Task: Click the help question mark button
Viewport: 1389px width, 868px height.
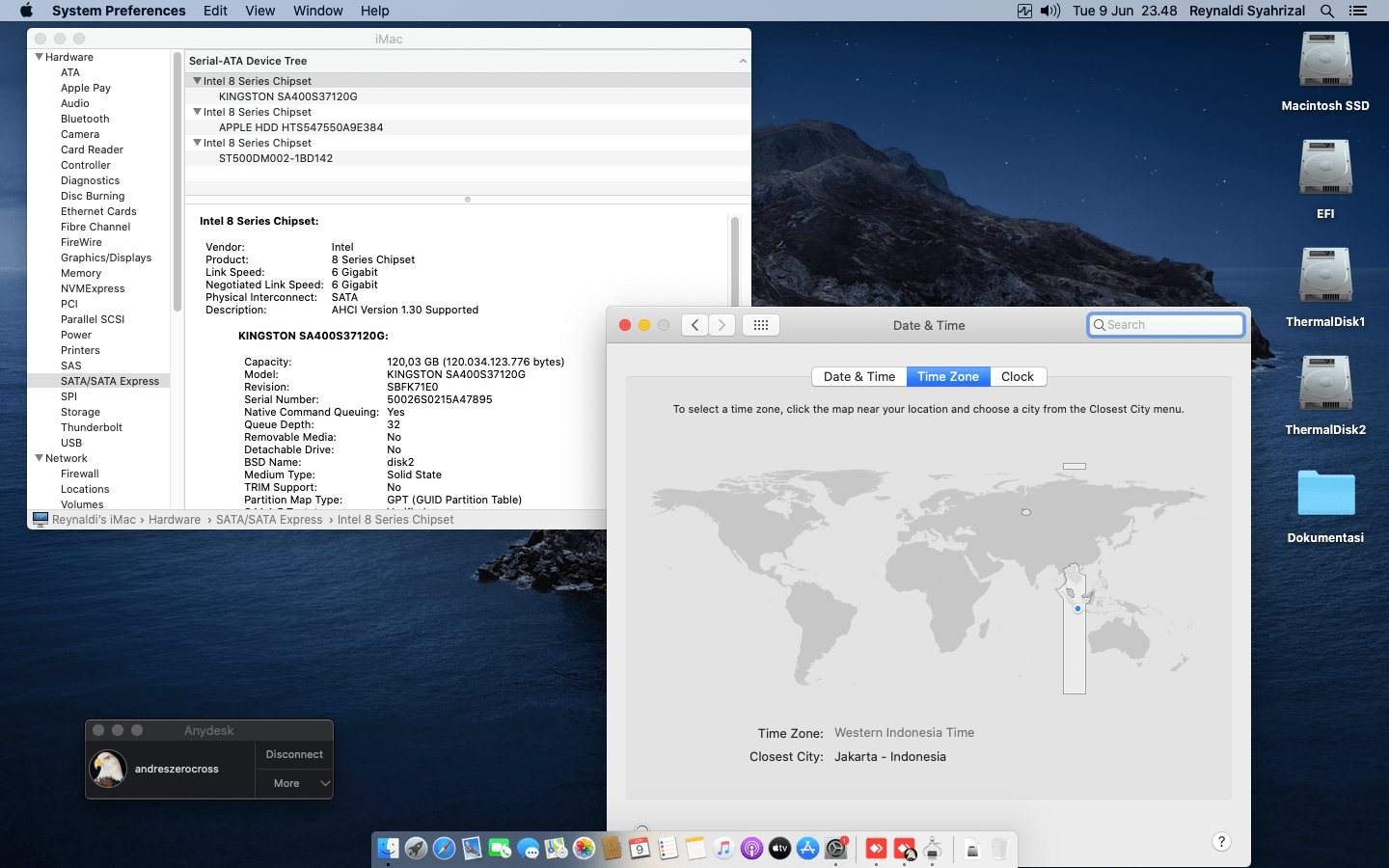Action: [1221, 841]
